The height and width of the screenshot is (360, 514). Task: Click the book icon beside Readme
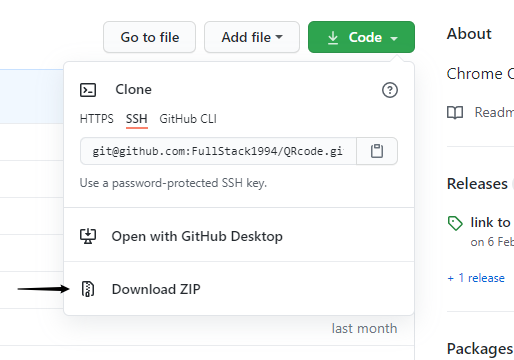click(x=455, y=113)
